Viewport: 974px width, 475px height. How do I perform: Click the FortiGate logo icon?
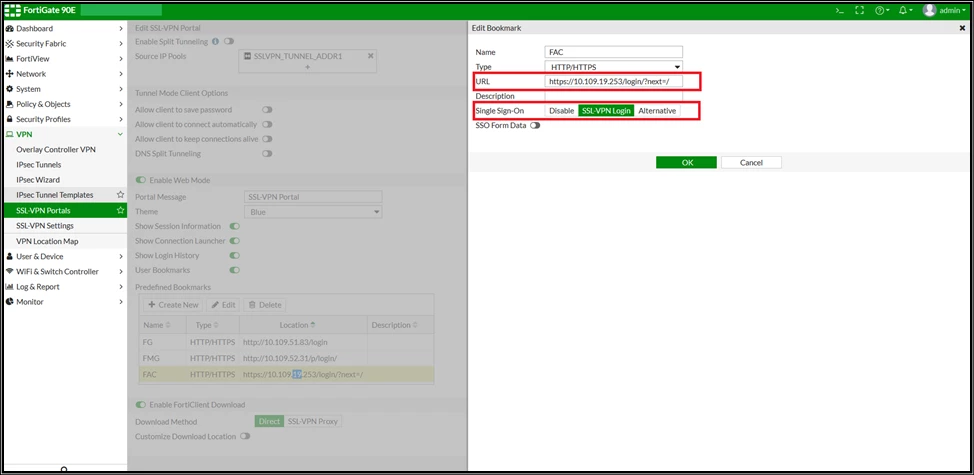click(12, 10)
